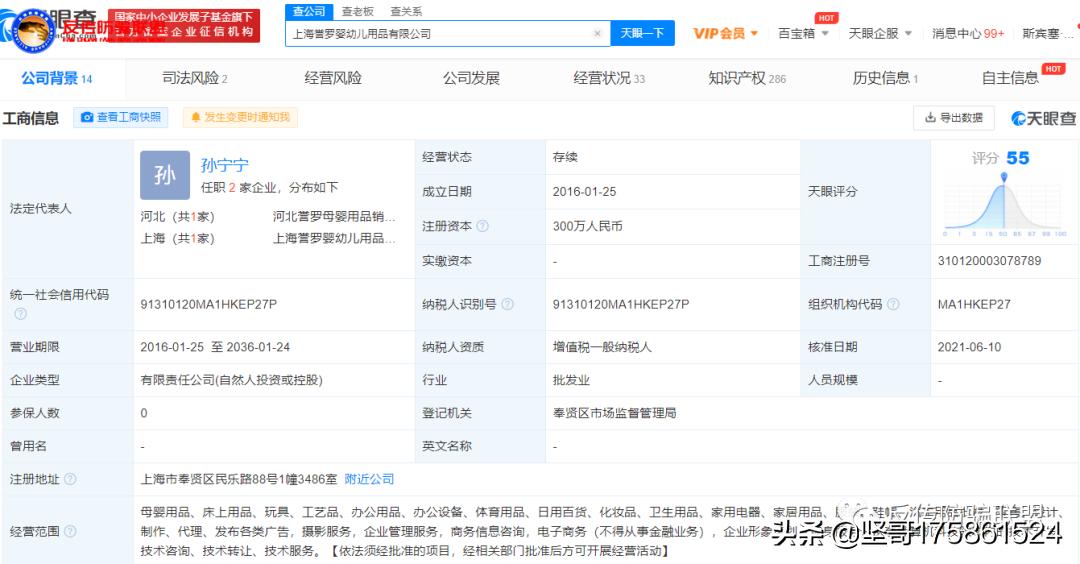The image size is (1080, 564).
Task: Click the 工商注册号 value 310120003078789
Action: [989, 261]
